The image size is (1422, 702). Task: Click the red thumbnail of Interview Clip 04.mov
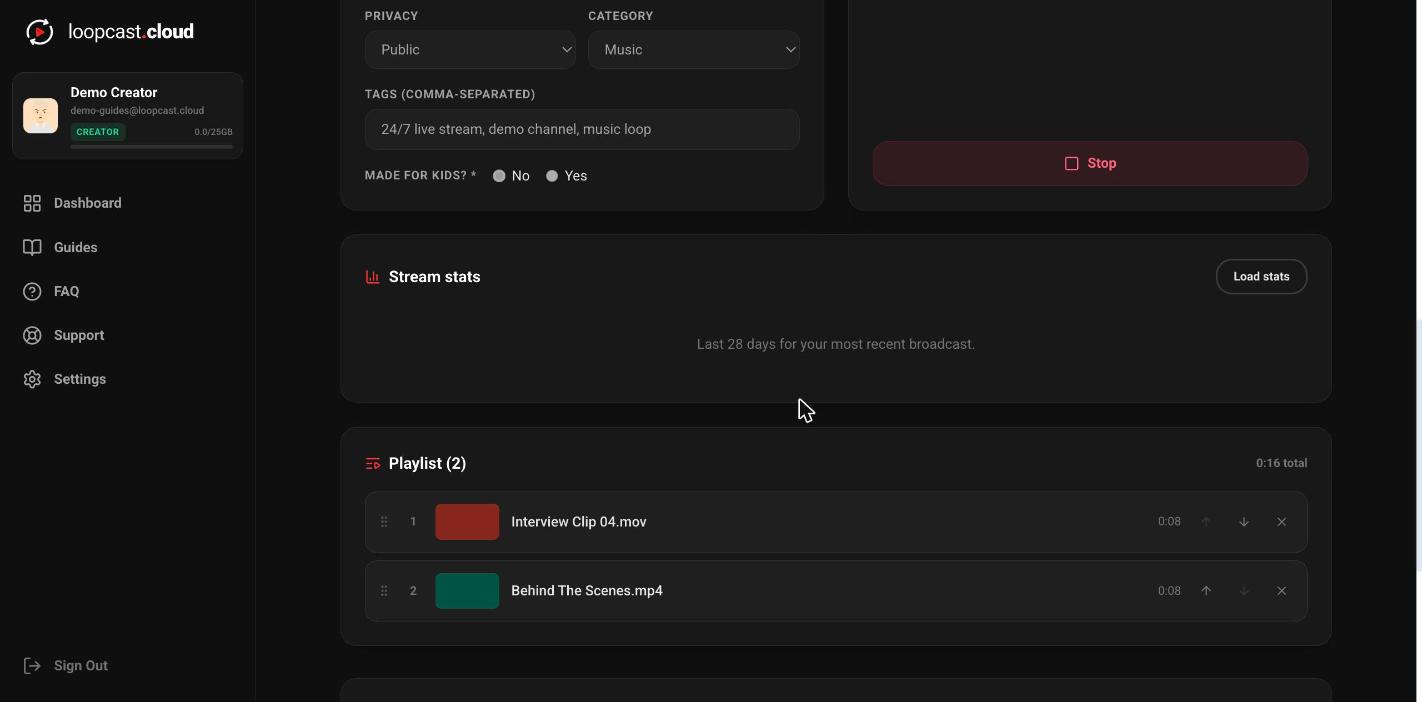pos(467,522)
